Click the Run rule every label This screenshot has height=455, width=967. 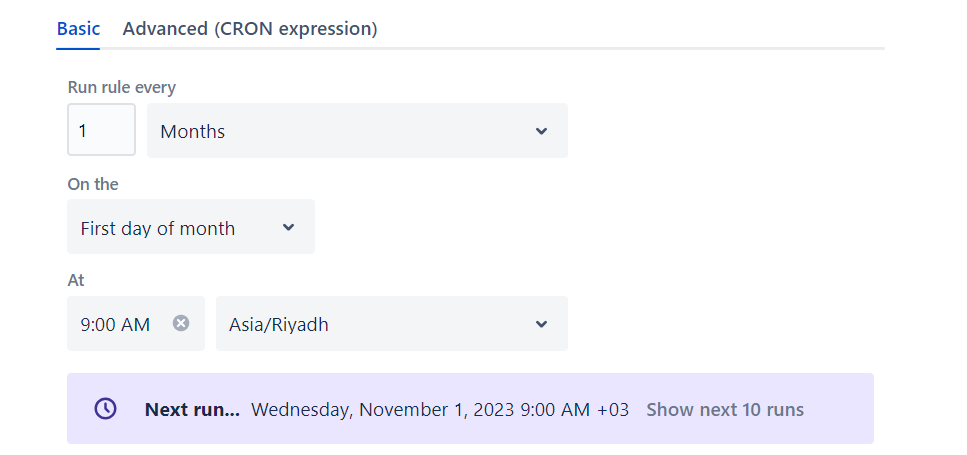[x=121, y=87]
